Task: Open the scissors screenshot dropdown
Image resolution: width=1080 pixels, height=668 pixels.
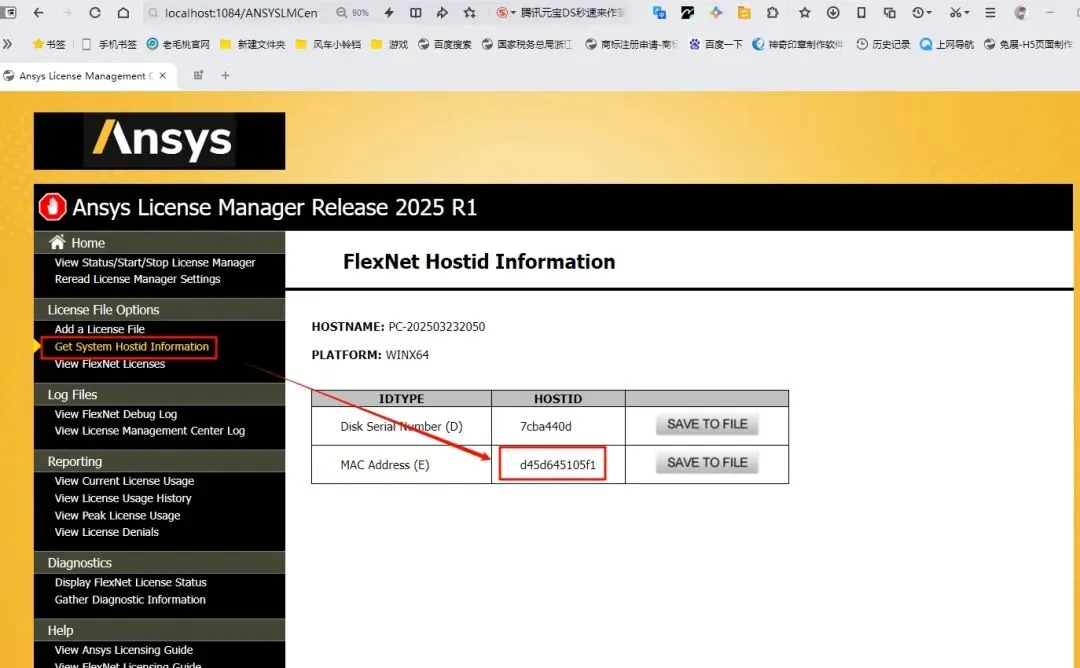Action: [x=959, y=12]
